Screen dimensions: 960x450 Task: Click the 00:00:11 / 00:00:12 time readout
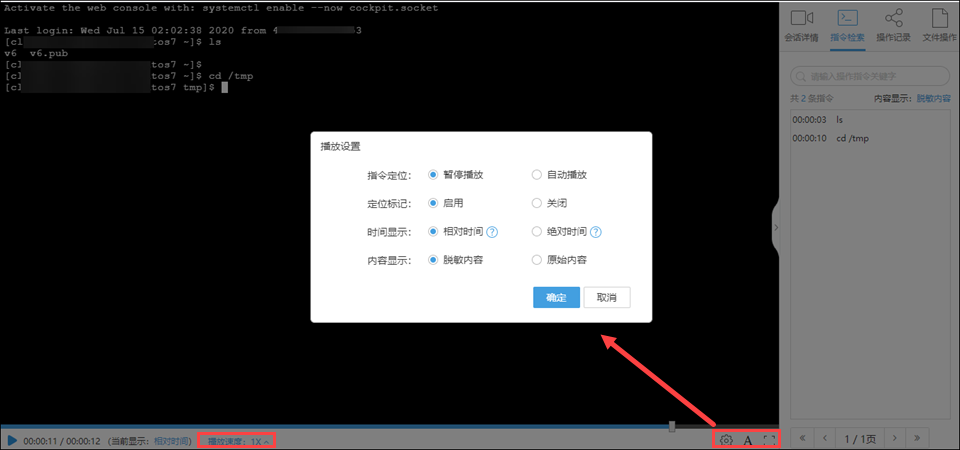pos(64,441)
